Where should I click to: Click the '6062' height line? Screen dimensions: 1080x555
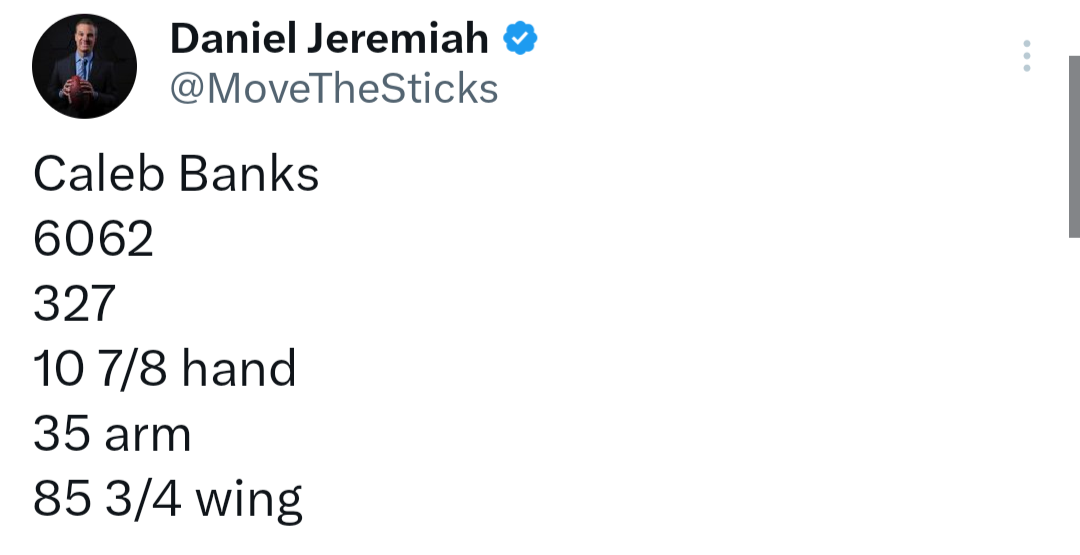pyautogui.click(x=94, y=239)
